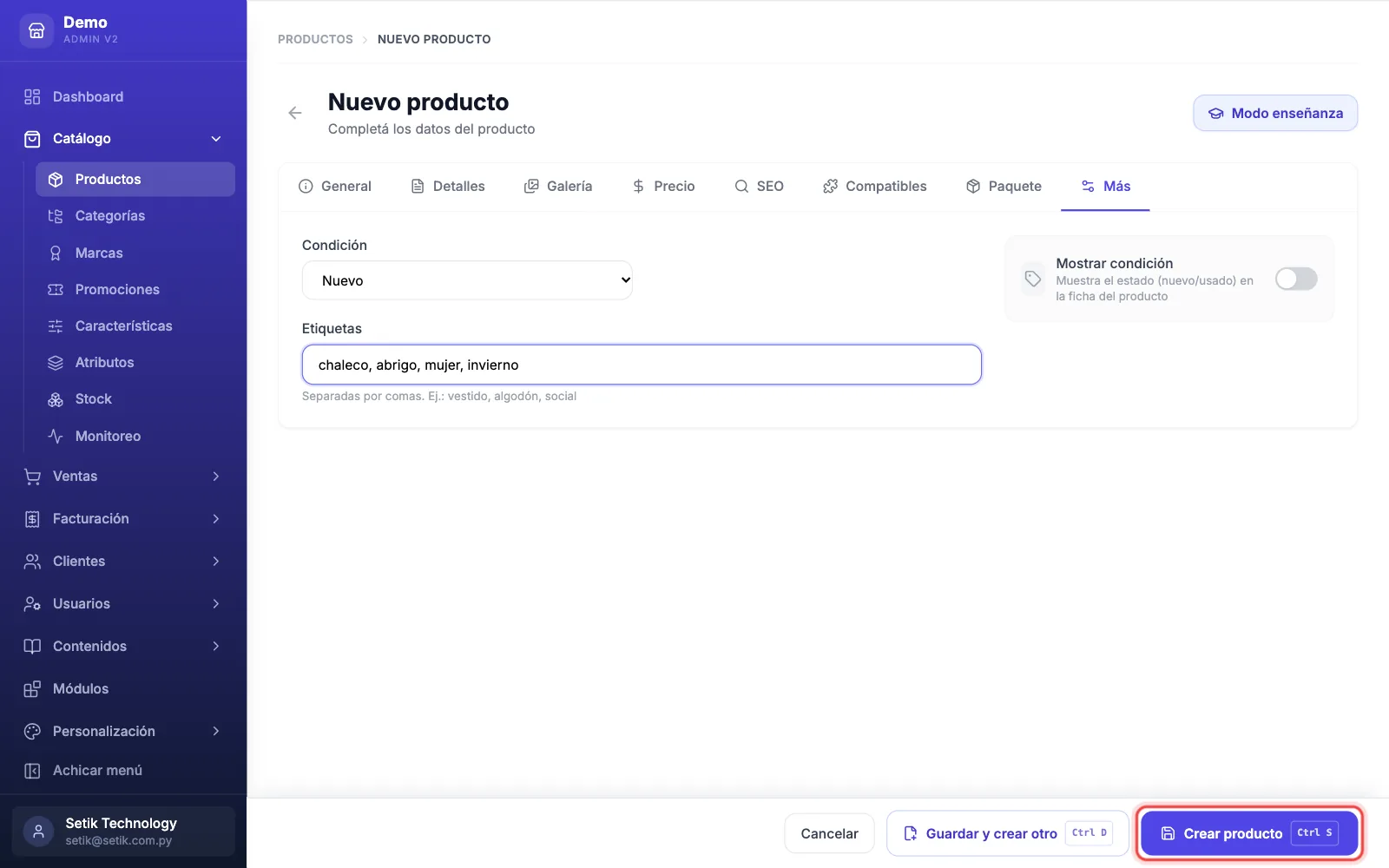Image resolution: width=1389 pixels, height=868 pixels.
Task: Select the SEO tab
Action: point(760,187)
